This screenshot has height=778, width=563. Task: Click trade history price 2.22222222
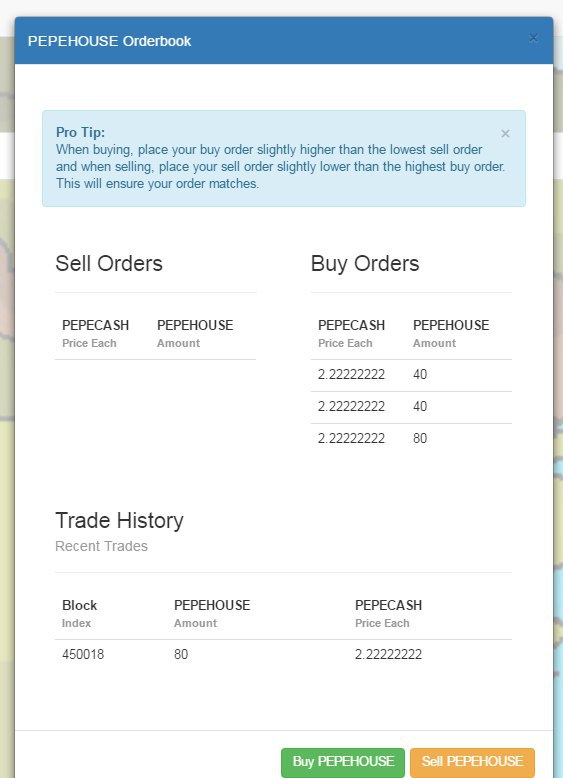[x=388, y=654]
